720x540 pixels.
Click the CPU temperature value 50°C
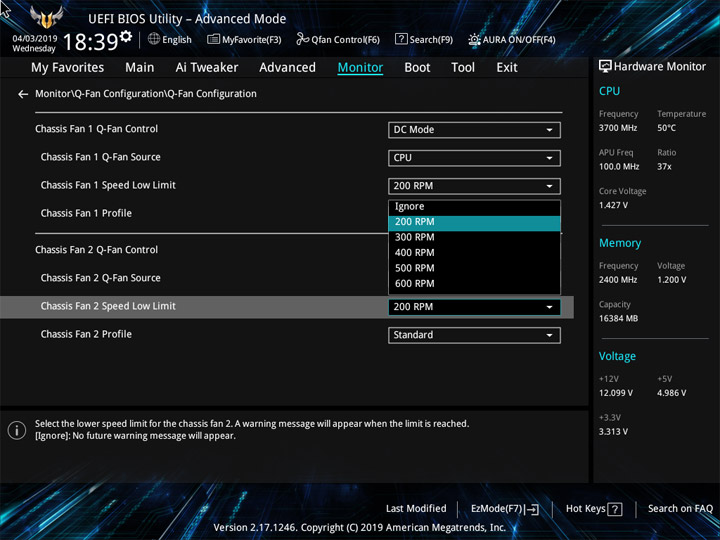pyautogui.click(x=666, y=128)
